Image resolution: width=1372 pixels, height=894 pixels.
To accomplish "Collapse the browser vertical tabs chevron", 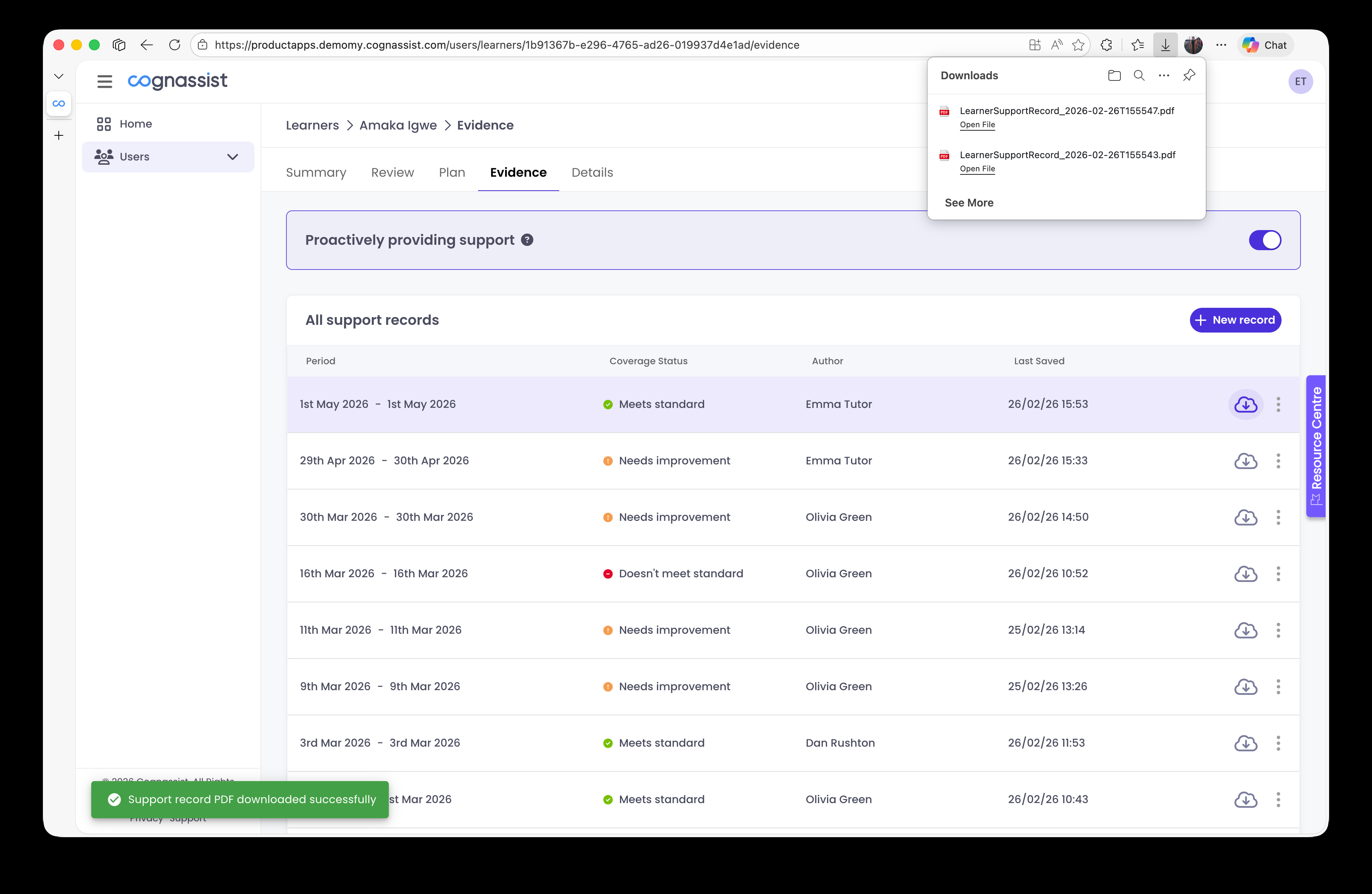I will [x=59, y=75].
